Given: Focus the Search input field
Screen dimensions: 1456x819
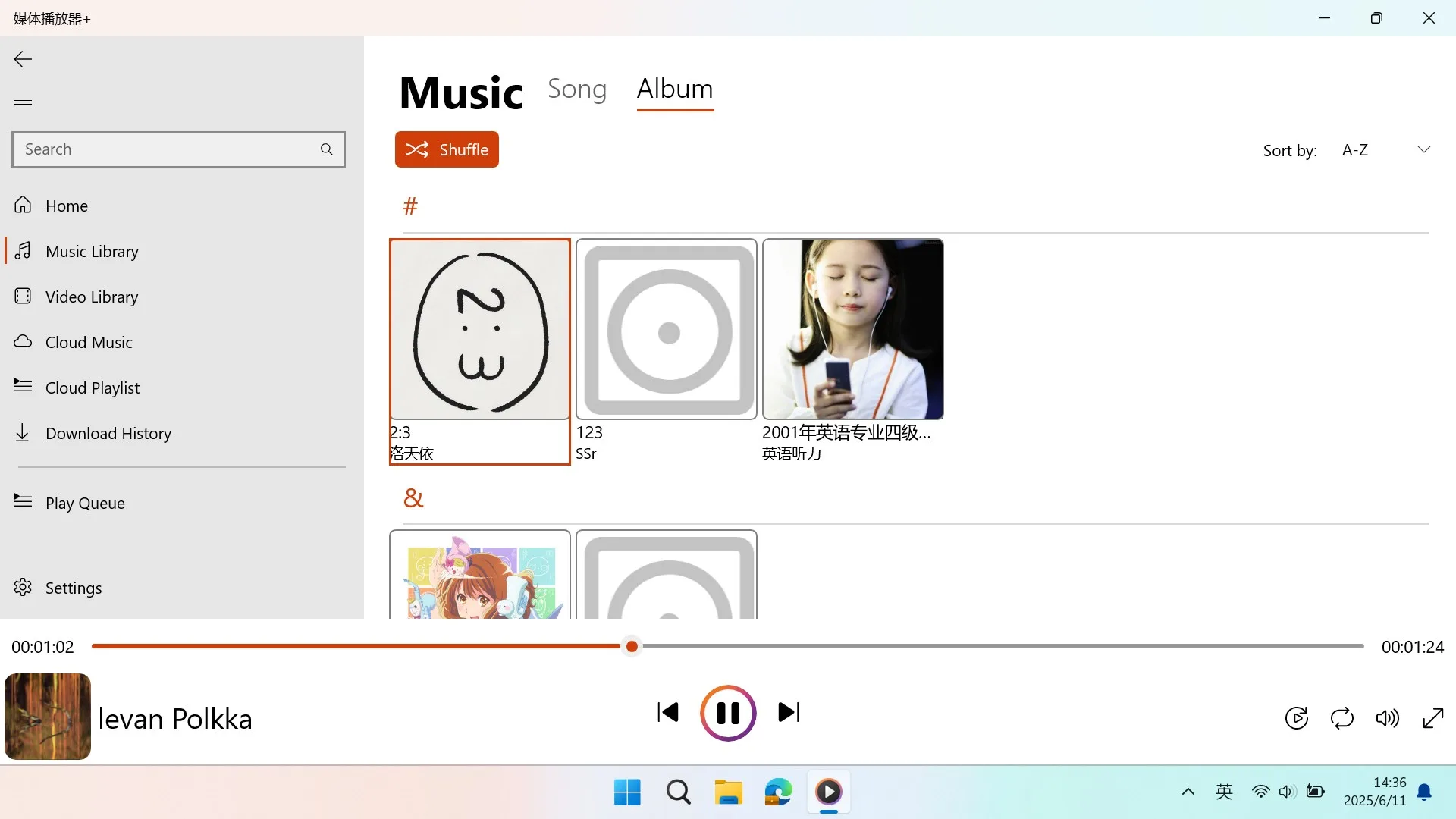Looking at the screenshot, I should pos(178,149).
